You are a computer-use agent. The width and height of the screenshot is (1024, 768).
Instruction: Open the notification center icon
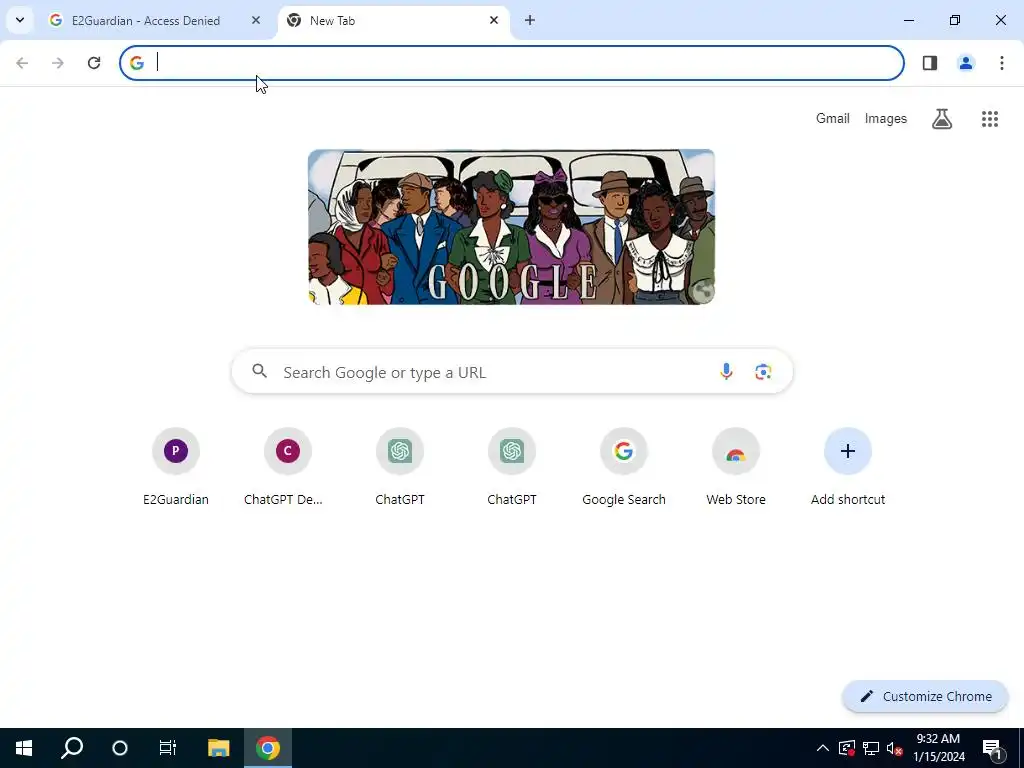pyautogui.click(x=993, y=748)
